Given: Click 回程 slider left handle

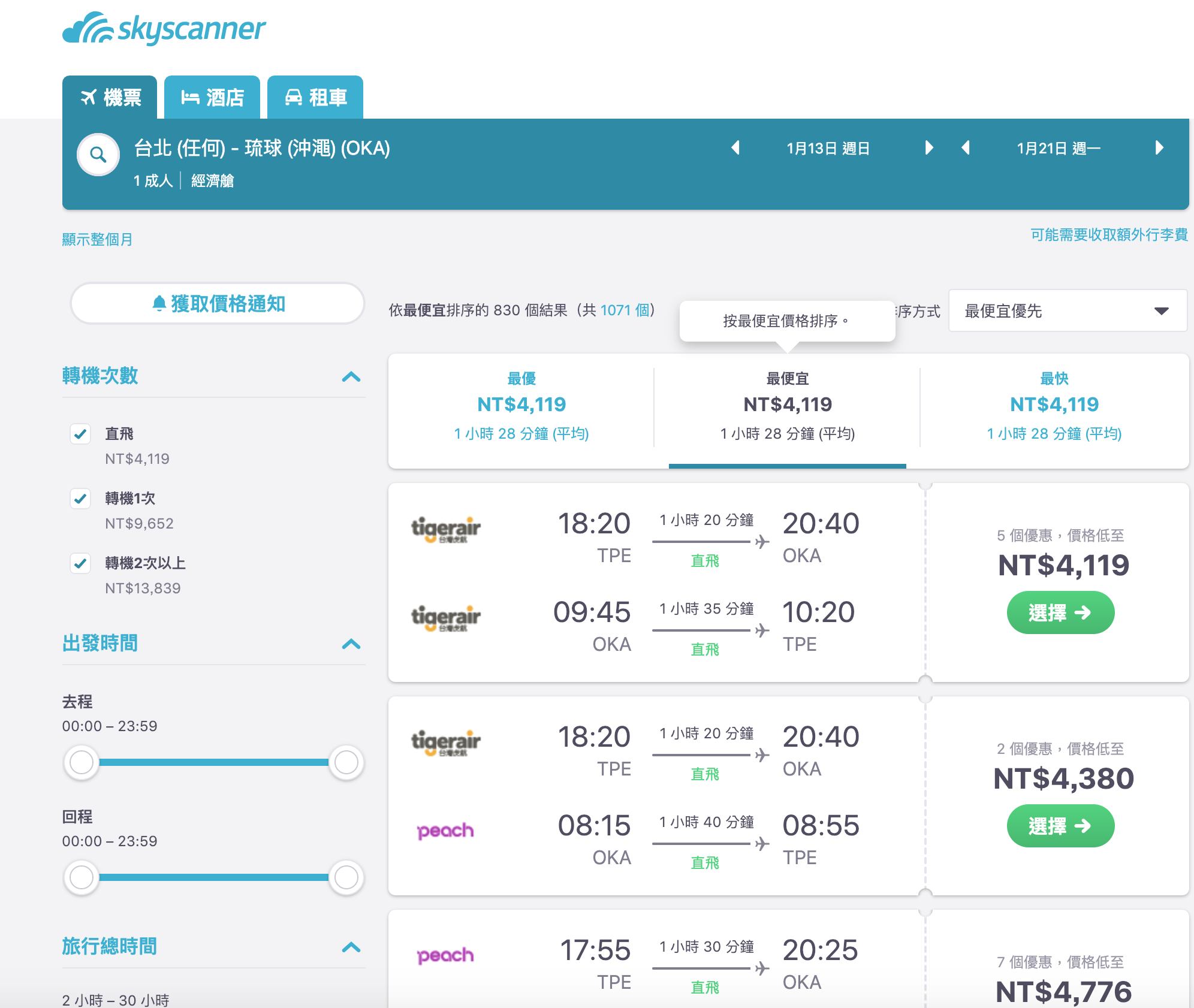Looking at the screenshot, I should click(82, 877).
